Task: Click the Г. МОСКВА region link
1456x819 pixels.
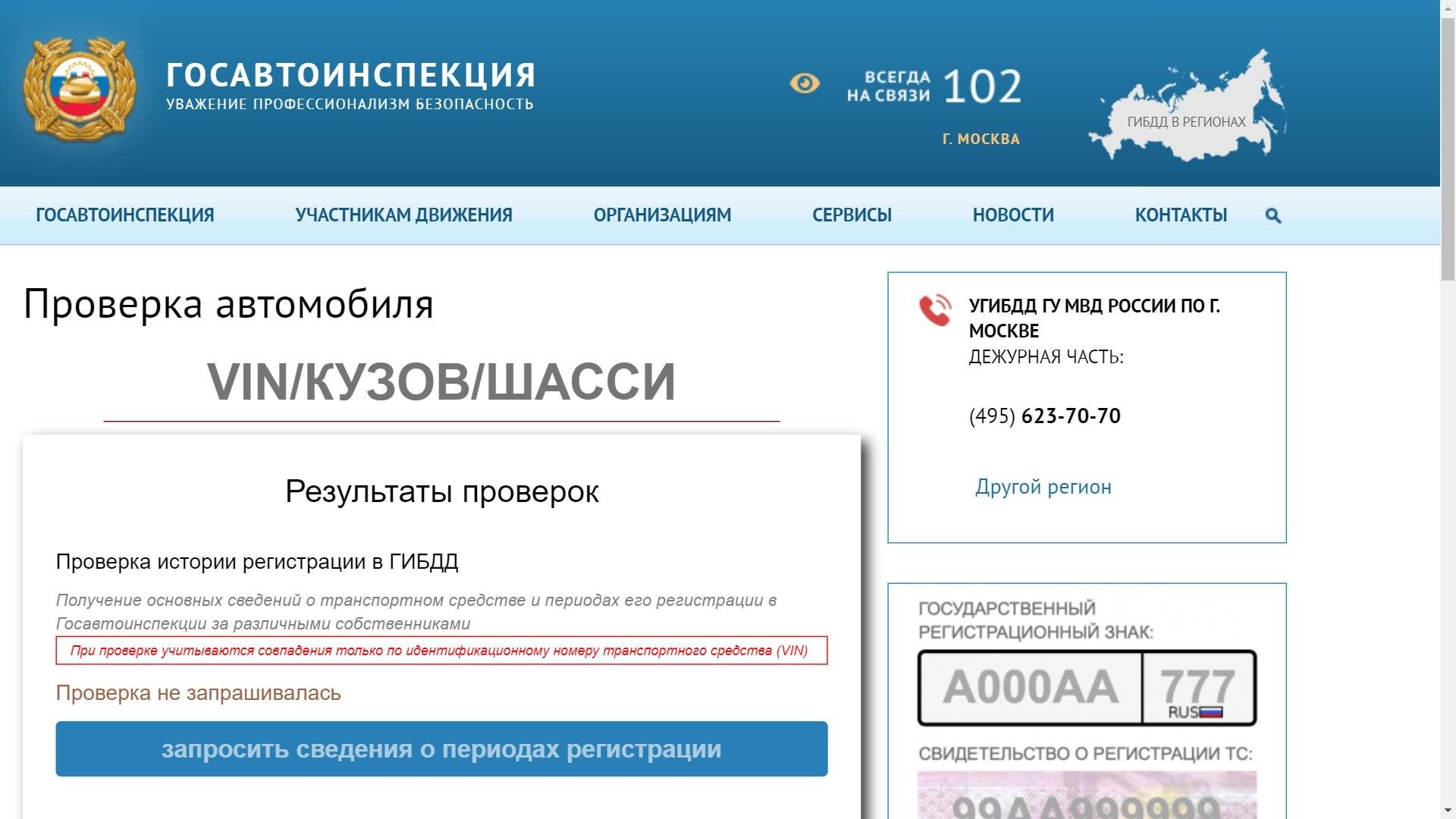Action: (x=981, y=140)
